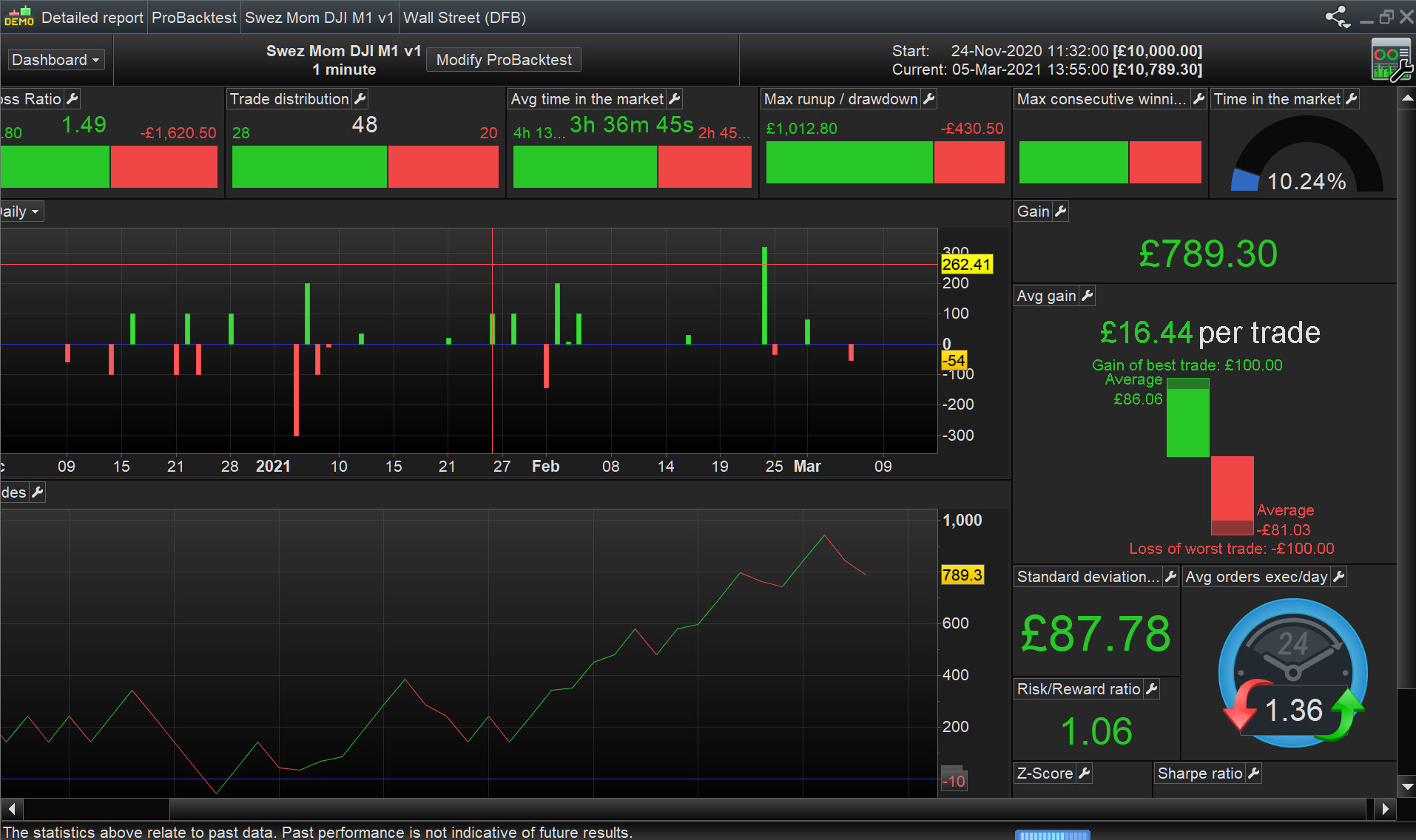Click the wrench beside Avg time in the market
Viewport: 1416px width, 840px height.
(x=675, y=98)
